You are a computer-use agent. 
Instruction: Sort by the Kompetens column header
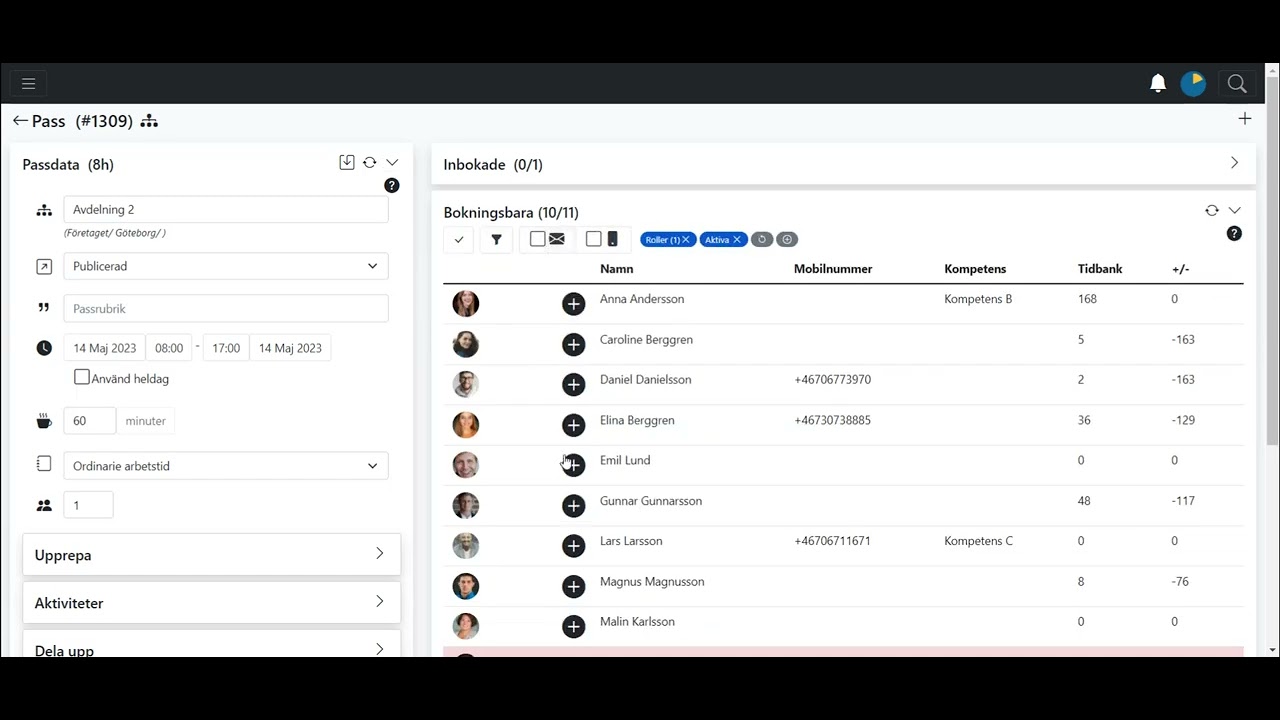pos(975,269)
